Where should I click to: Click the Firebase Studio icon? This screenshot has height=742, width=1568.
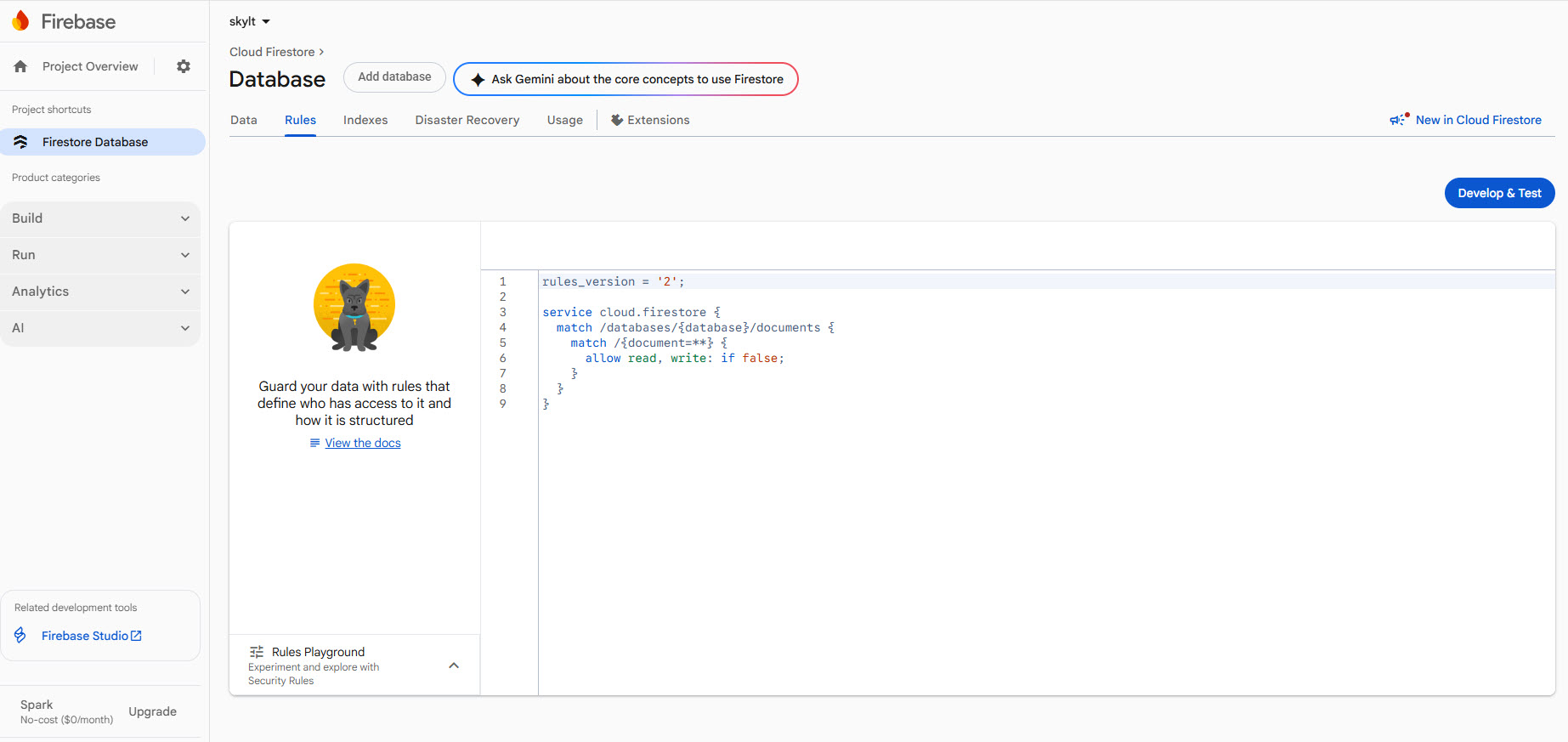click(20, 635)
